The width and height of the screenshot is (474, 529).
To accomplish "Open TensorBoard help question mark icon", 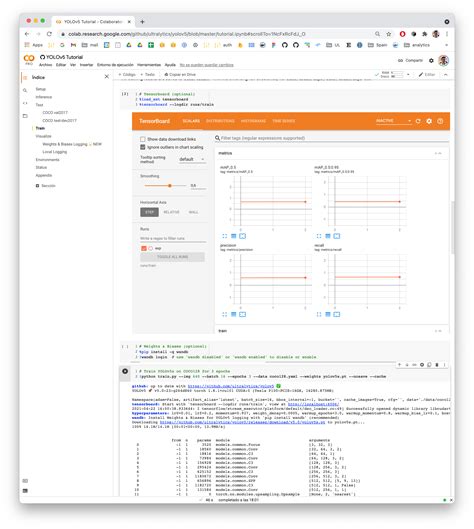I will [440, 121].
